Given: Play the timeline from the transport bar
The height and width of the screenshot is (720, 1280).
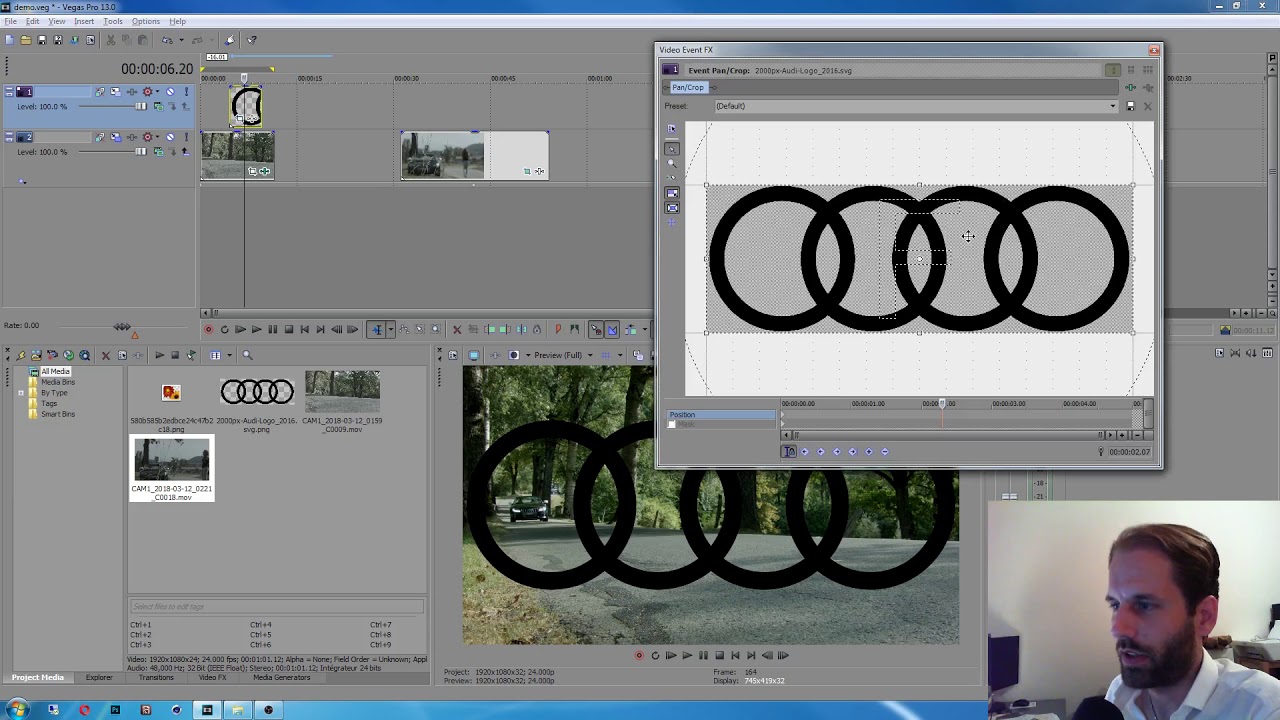Looking at the screenshot, I should coord(256,329).
